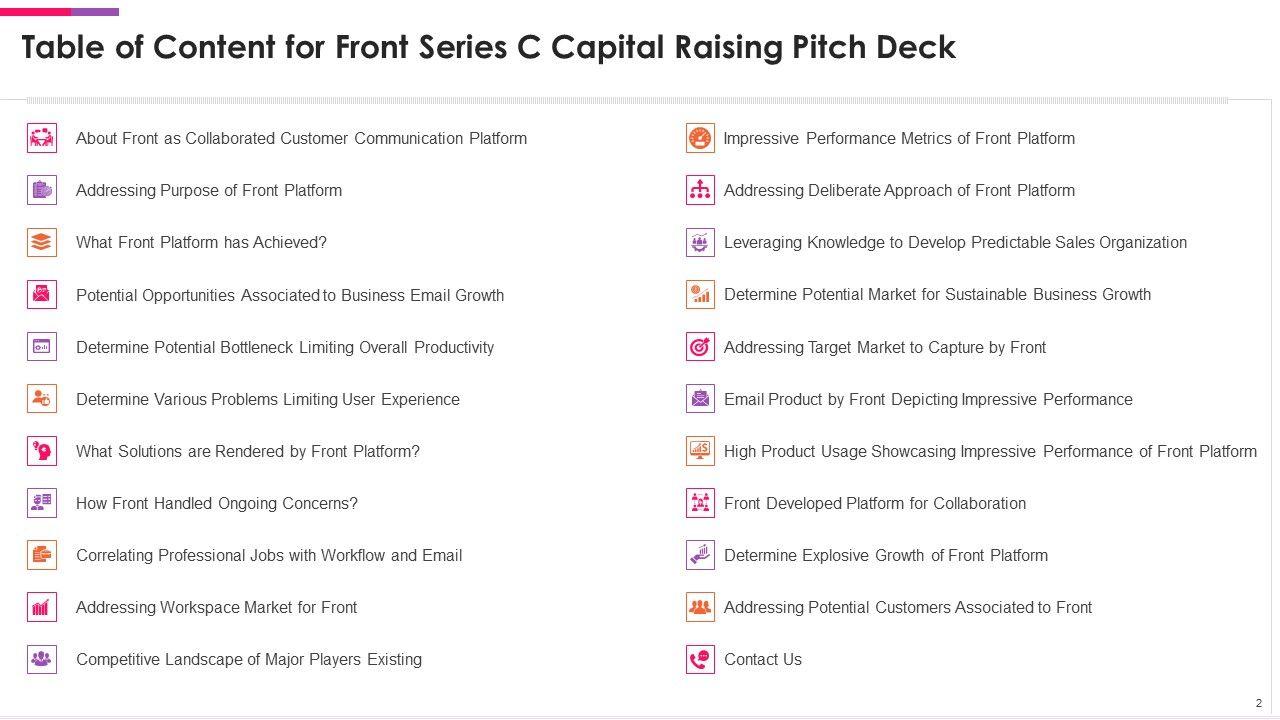Select Leveraging Knowledge to Develop Predictable Sales Organization
This screenshot has width=1280, height=720.
tap(955, 242)
